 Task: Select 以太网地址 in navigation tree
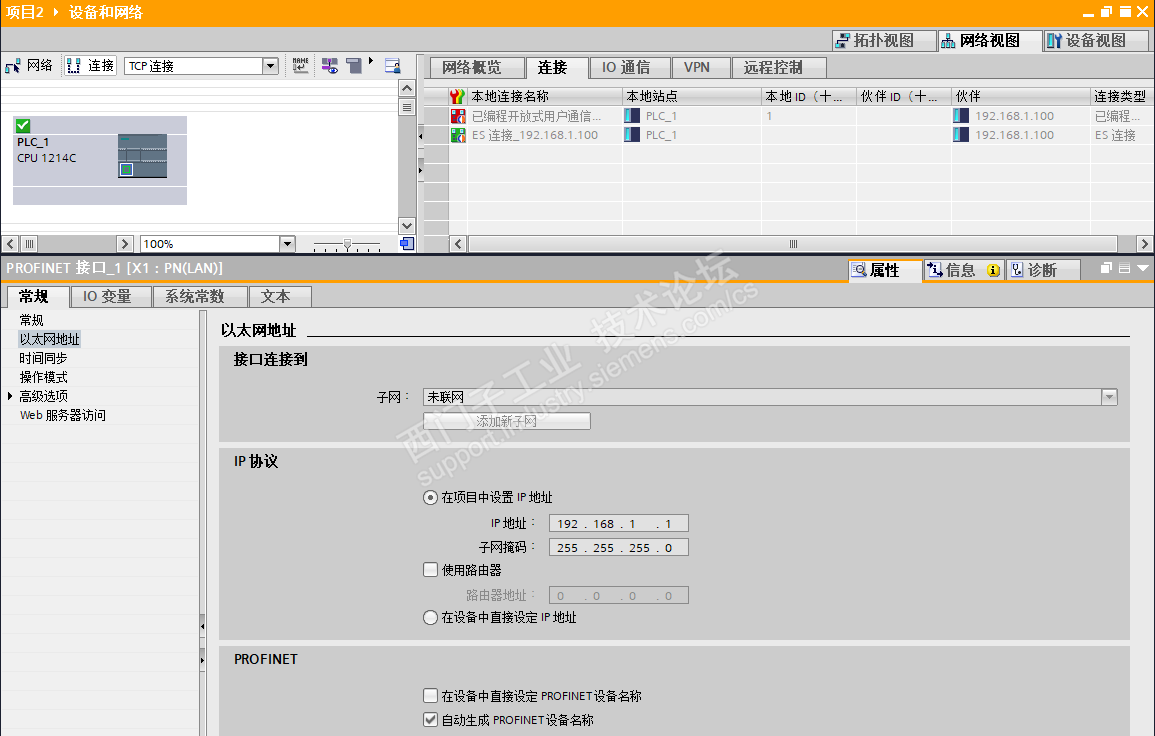click(x=49, y=339)
